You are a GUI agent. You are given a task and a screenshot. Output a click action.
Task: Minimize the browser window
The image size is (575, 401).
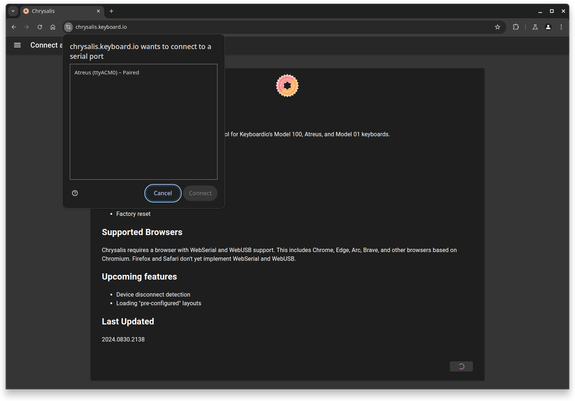click(540, 11)
